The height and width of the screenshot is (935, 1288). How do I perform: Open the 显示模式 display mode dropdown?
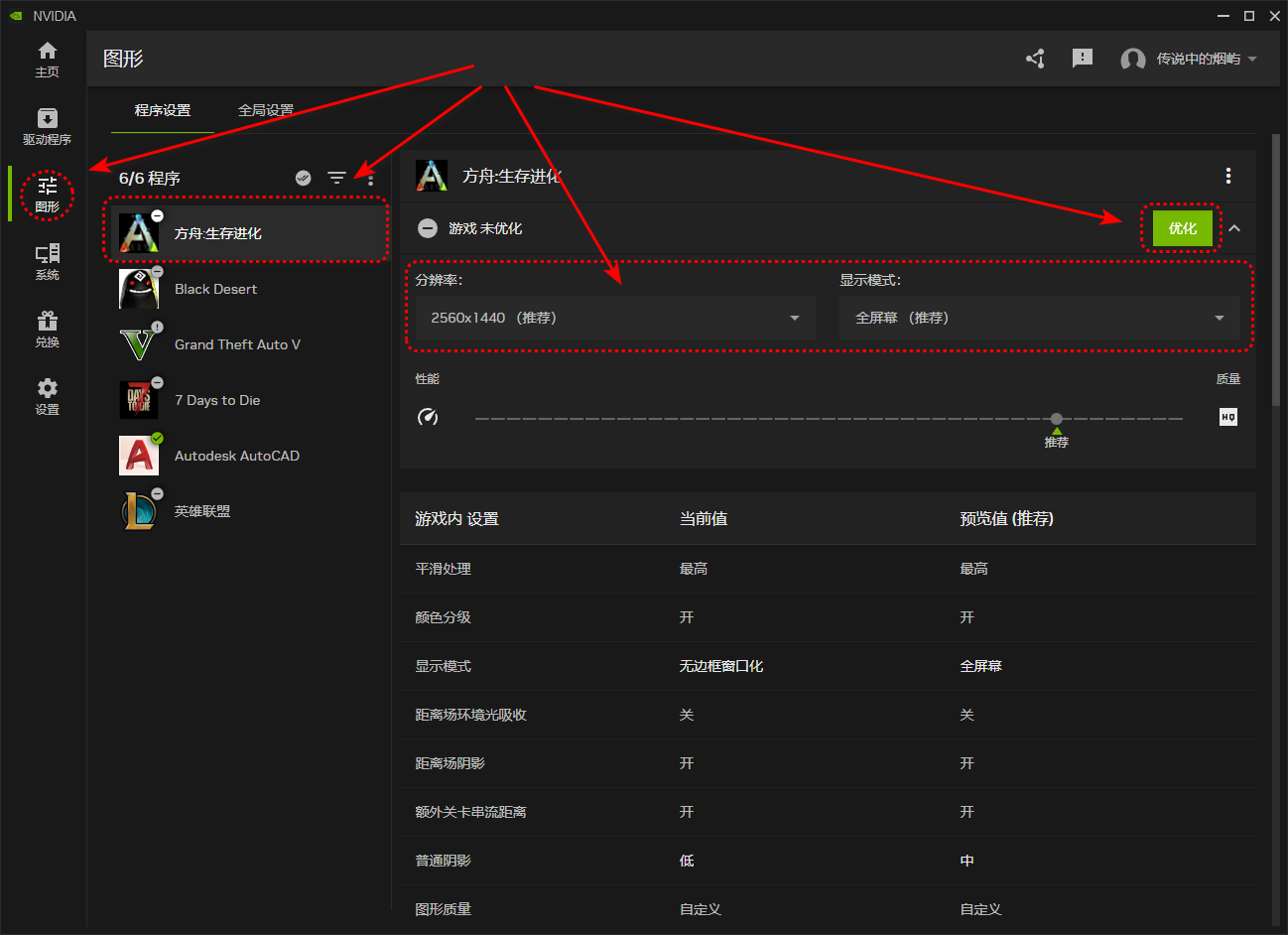point(1039,318)
